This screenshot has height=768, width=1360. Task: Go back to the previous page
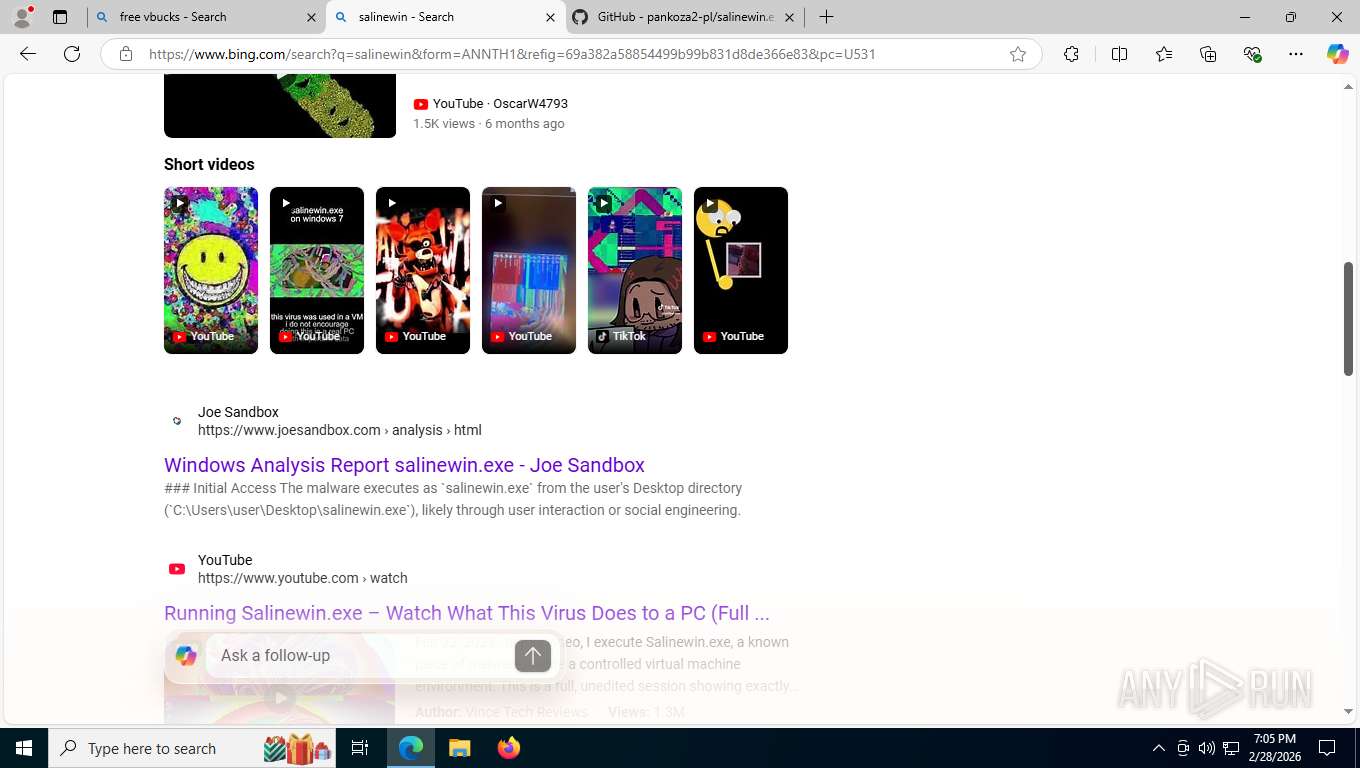coord(28,54)
